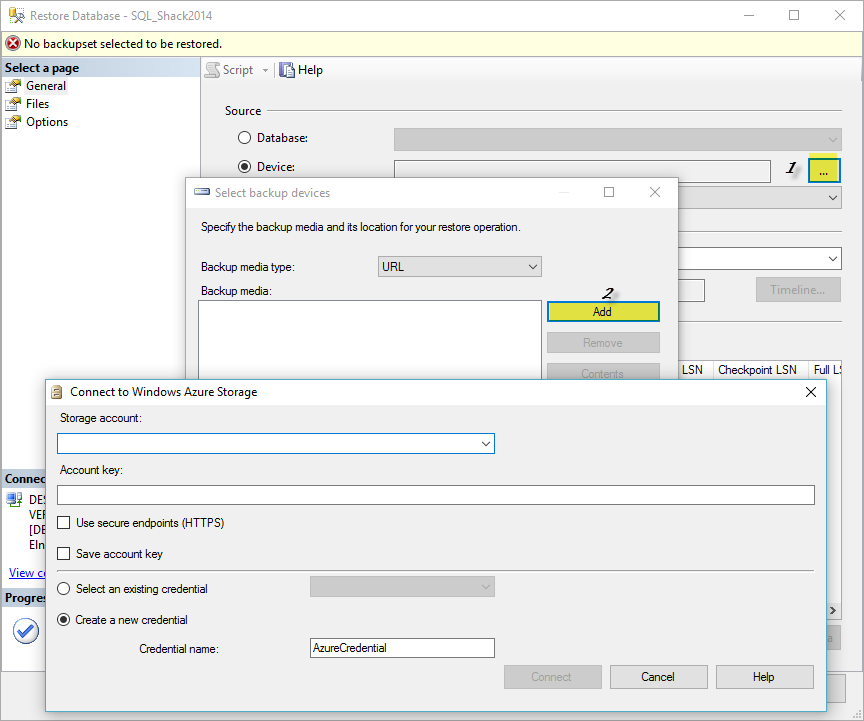This screenshot has height=721, width=864.
Task: Select the Options page
Action: pos(47,122)
